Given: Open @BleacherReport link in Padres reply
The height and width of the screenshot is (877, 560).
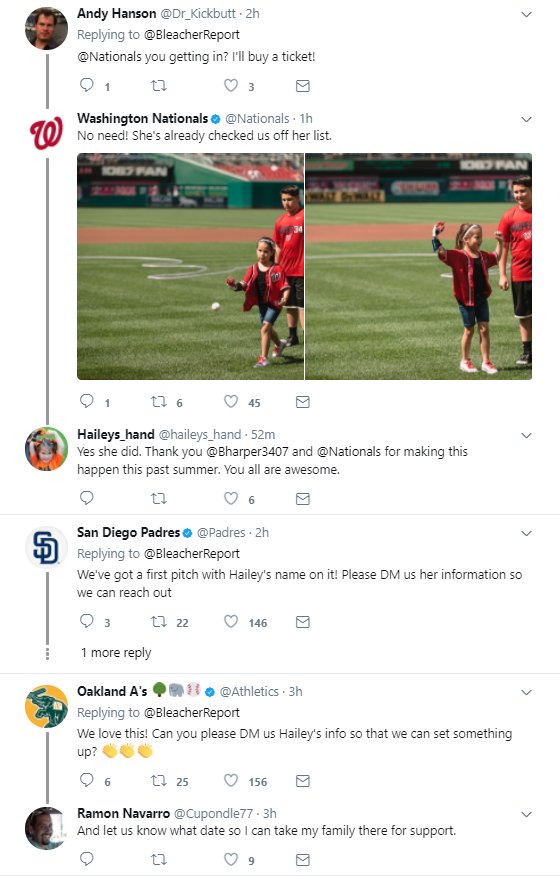Looking at the screenshot, I should (192, 553).
